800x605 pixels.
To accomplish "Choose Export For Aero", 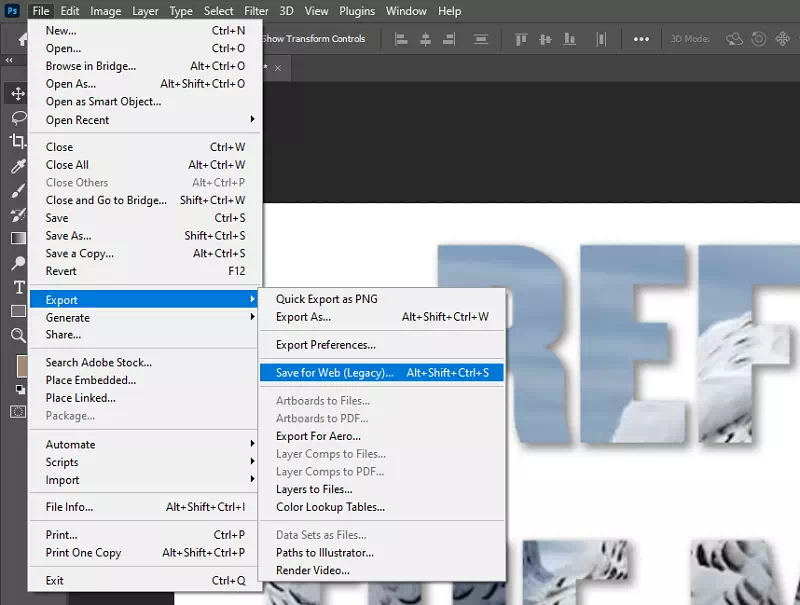I will point(382,436).
